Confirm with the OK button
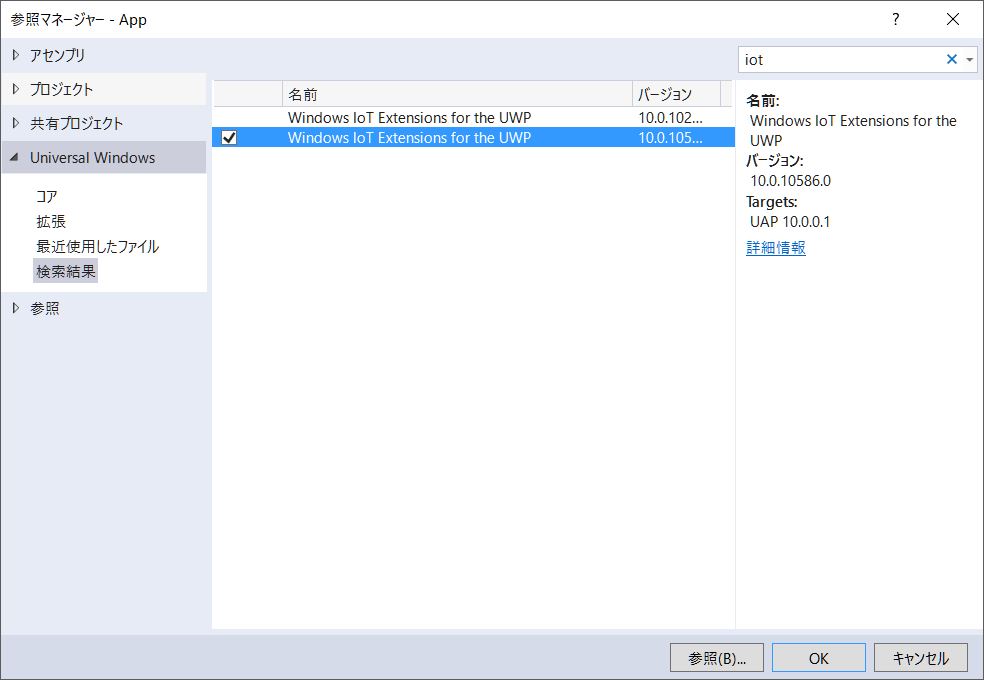 pyautogui.click(x=818, y=657)
